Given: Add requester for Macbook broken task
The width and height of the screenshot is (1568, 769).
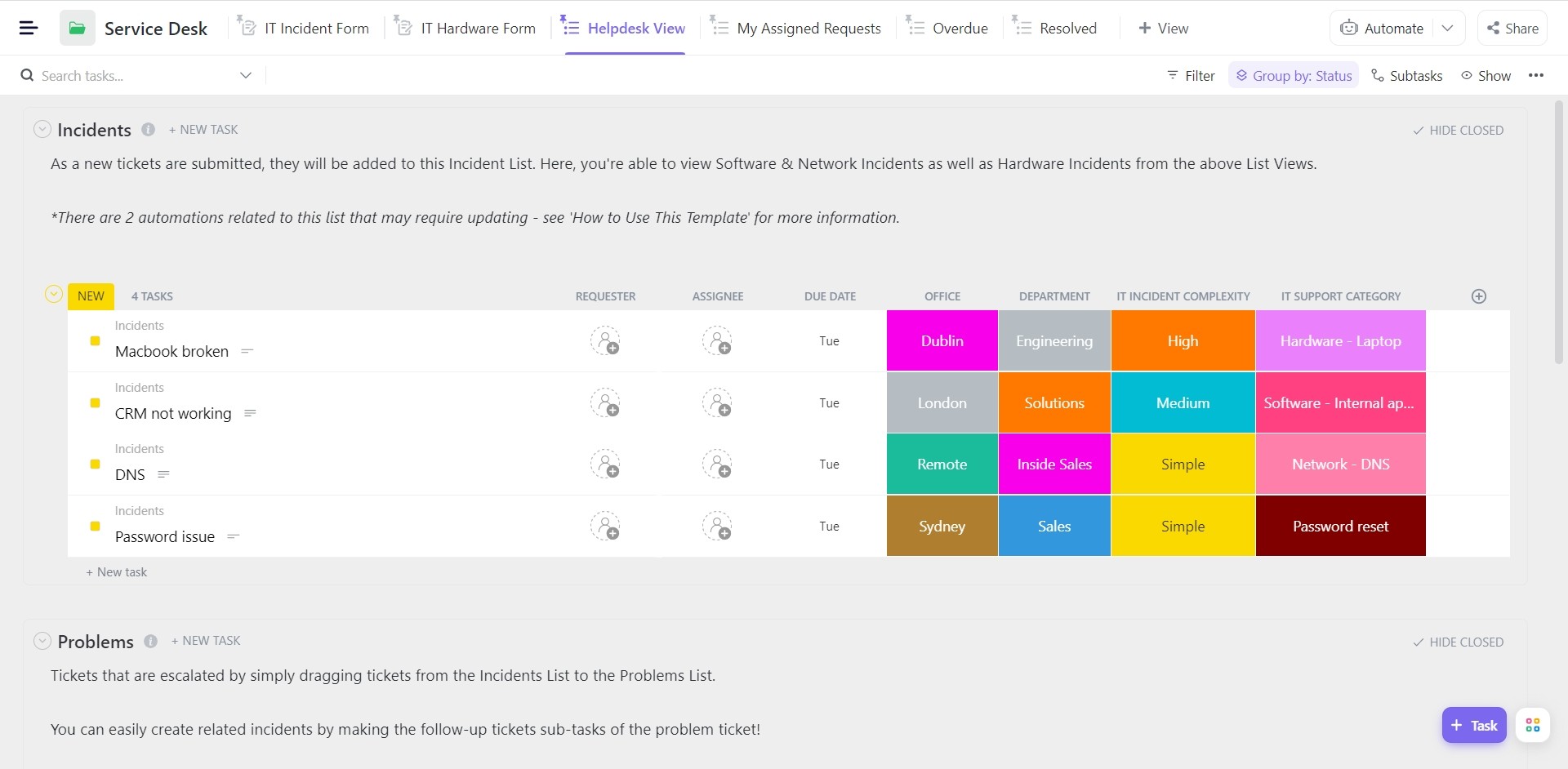Looking at the screenshot, I should (605, 341).
